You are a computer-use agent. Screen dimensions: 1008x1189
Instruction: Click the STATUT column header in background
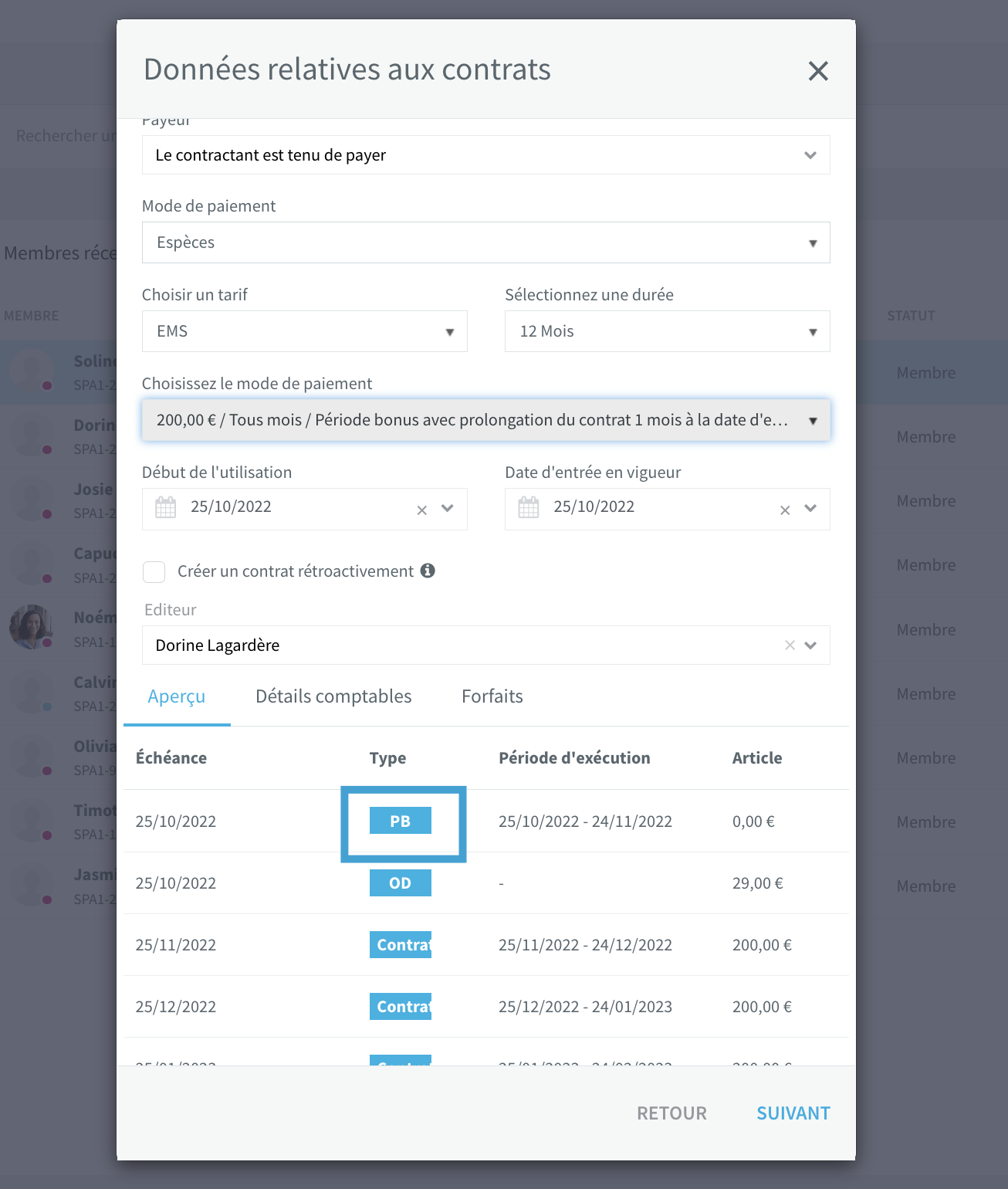coord(911,316)
